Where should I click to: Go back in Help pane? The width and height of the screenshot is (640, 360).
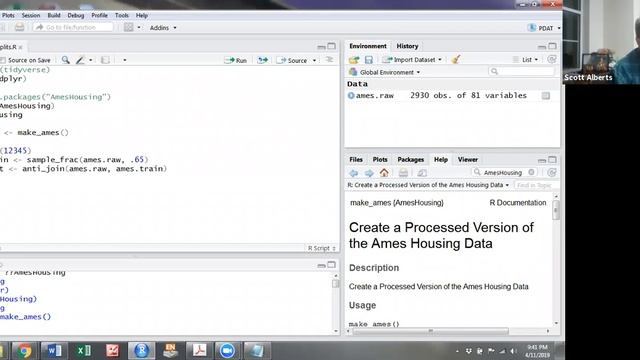click(x=353, y=173)
